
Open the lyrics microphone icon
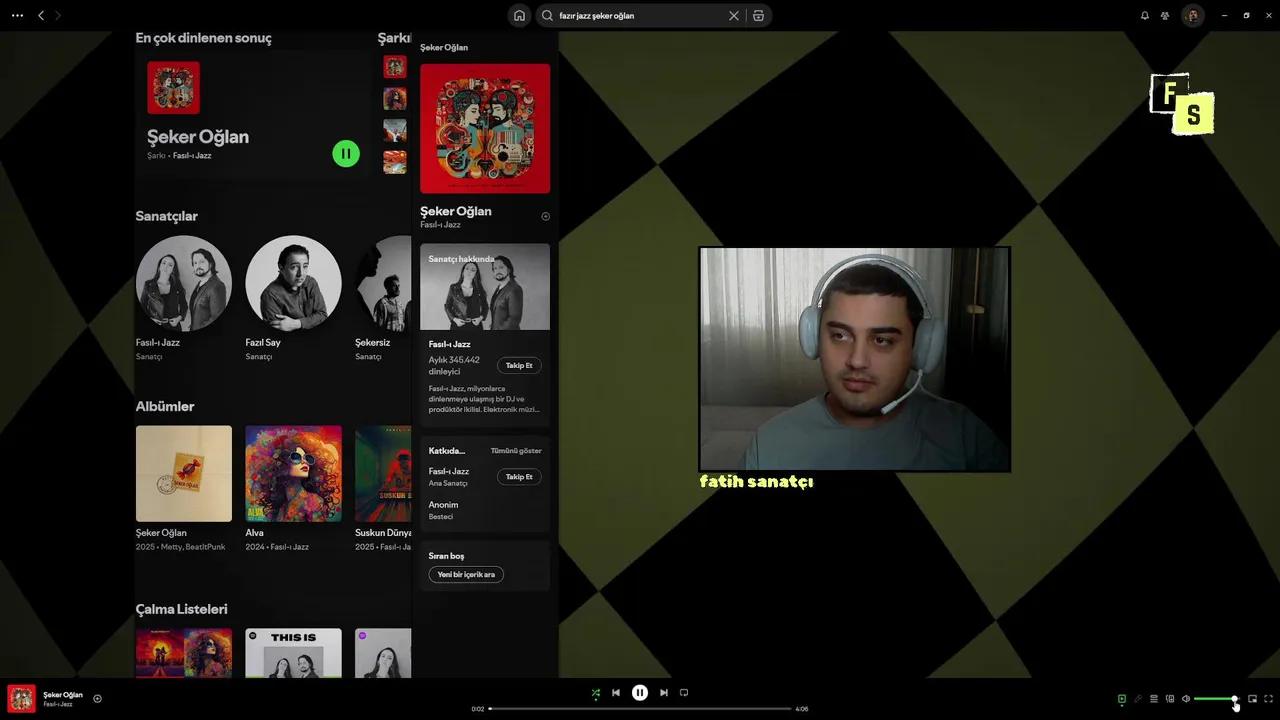click(1138, 699)
